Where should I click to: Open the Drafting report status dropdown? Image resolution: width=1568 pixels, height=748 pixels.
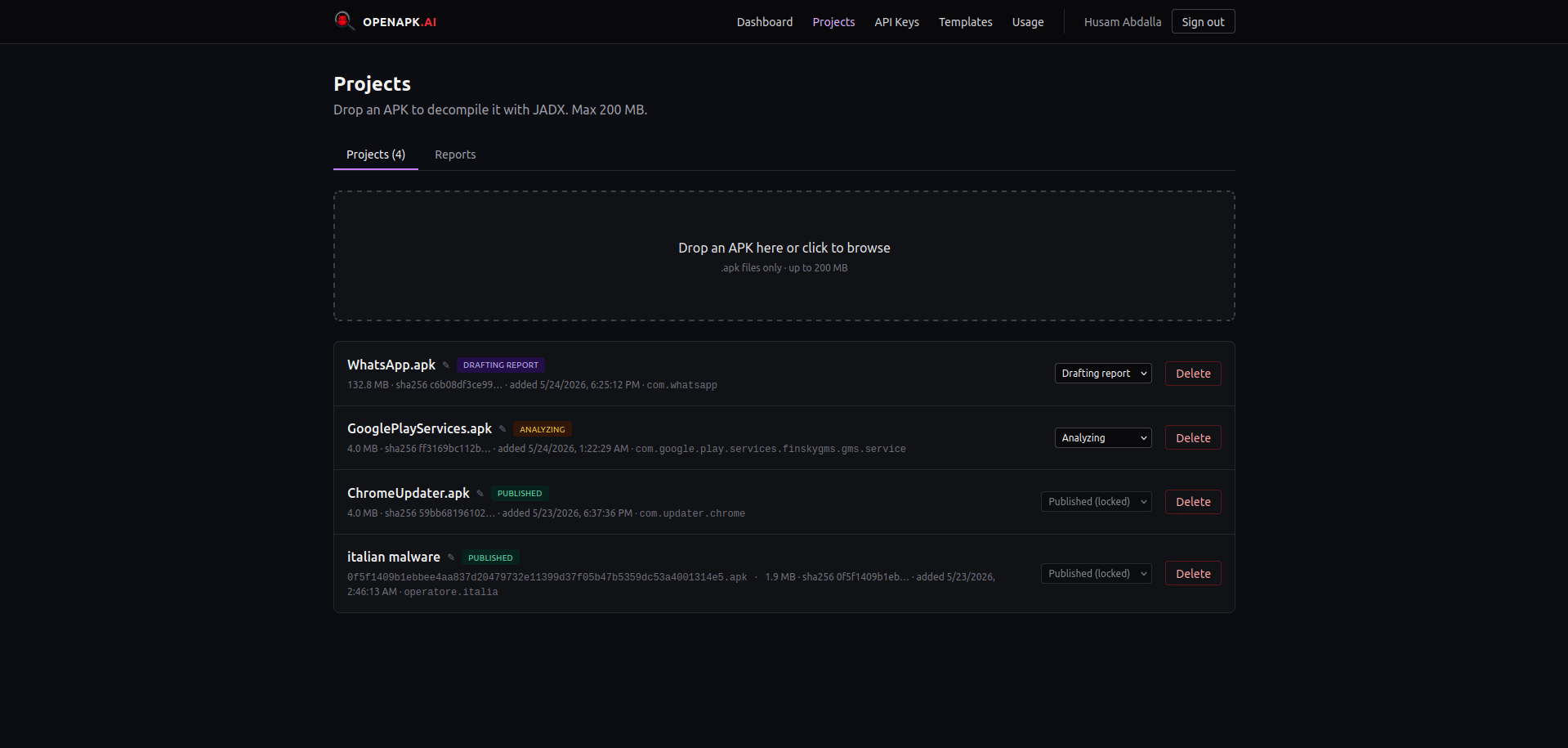[1103, 374]
